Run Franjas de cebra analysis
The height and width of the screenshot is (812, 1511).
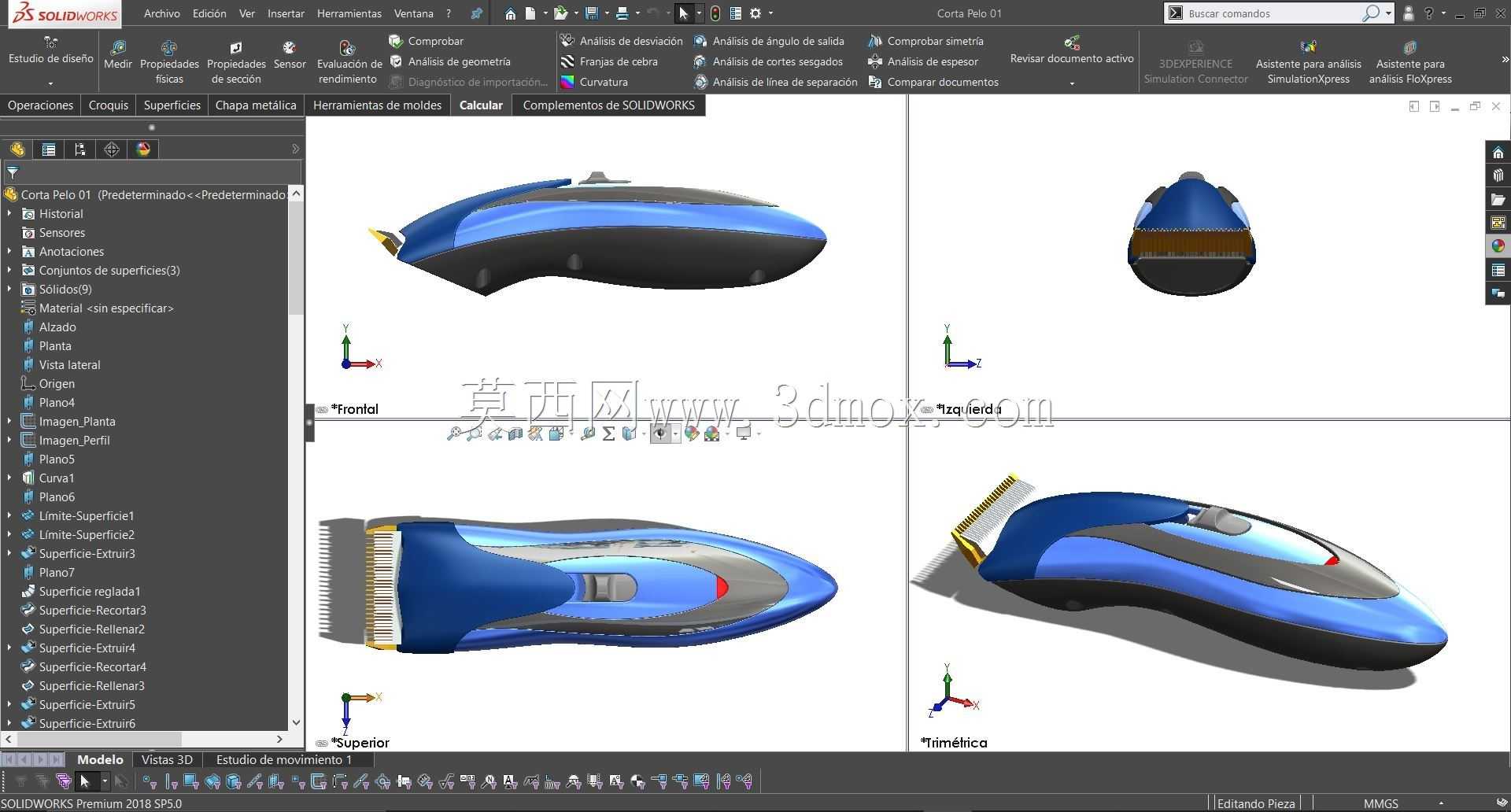point(609,61)
